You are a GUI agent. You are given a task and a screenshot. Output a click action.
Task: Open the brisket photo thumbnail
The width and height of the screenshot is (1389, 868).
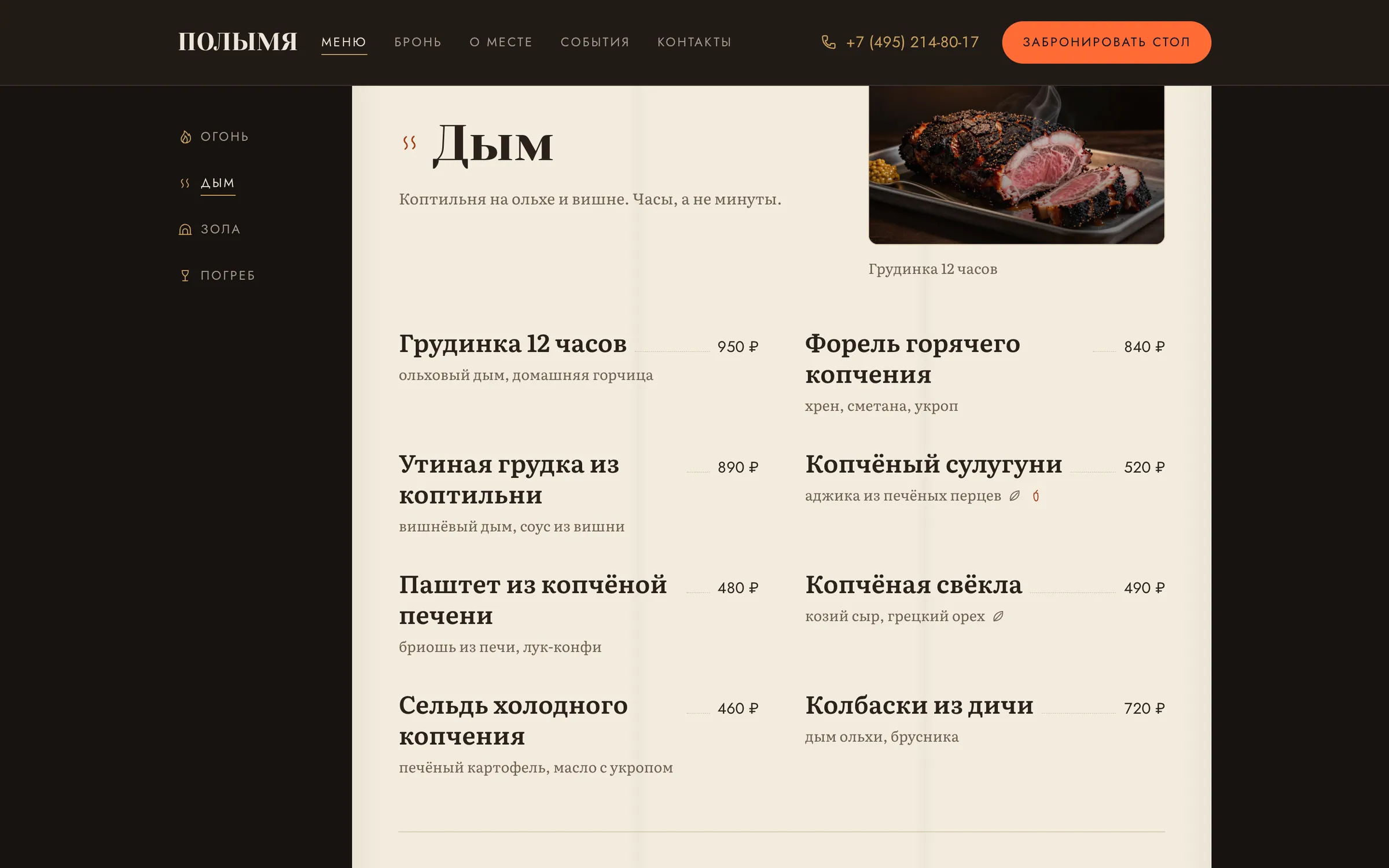pos(1016,165)
